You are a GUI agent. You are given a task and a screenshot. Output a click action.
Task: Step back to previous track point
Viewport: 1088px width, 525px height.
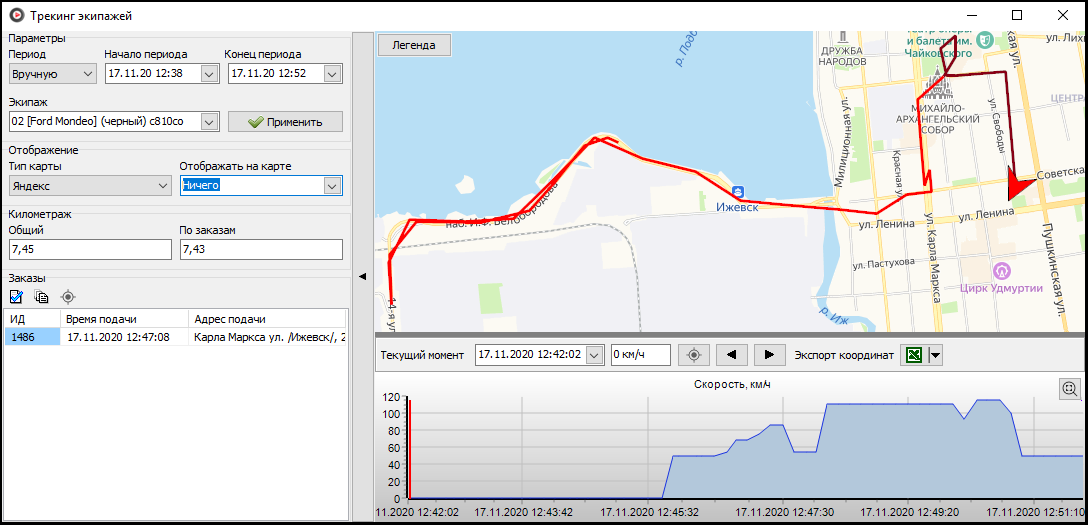[x=731, y=354]
